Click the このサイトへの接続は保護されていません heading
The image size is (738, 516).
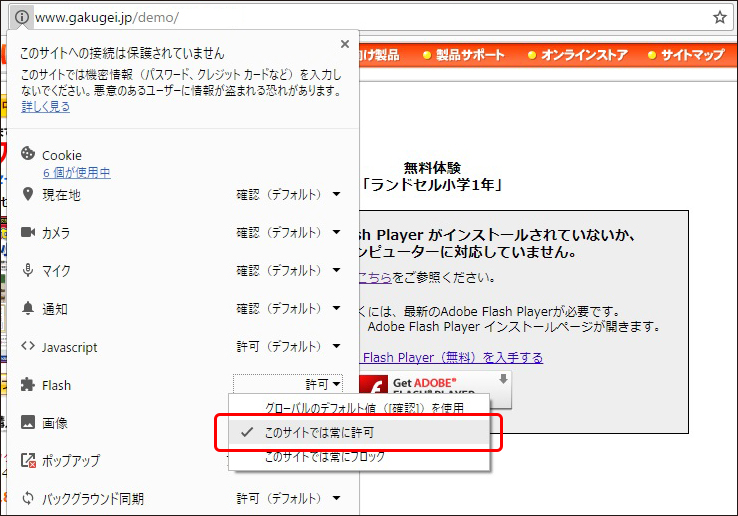pyautogui.click(x=122, y=53)
